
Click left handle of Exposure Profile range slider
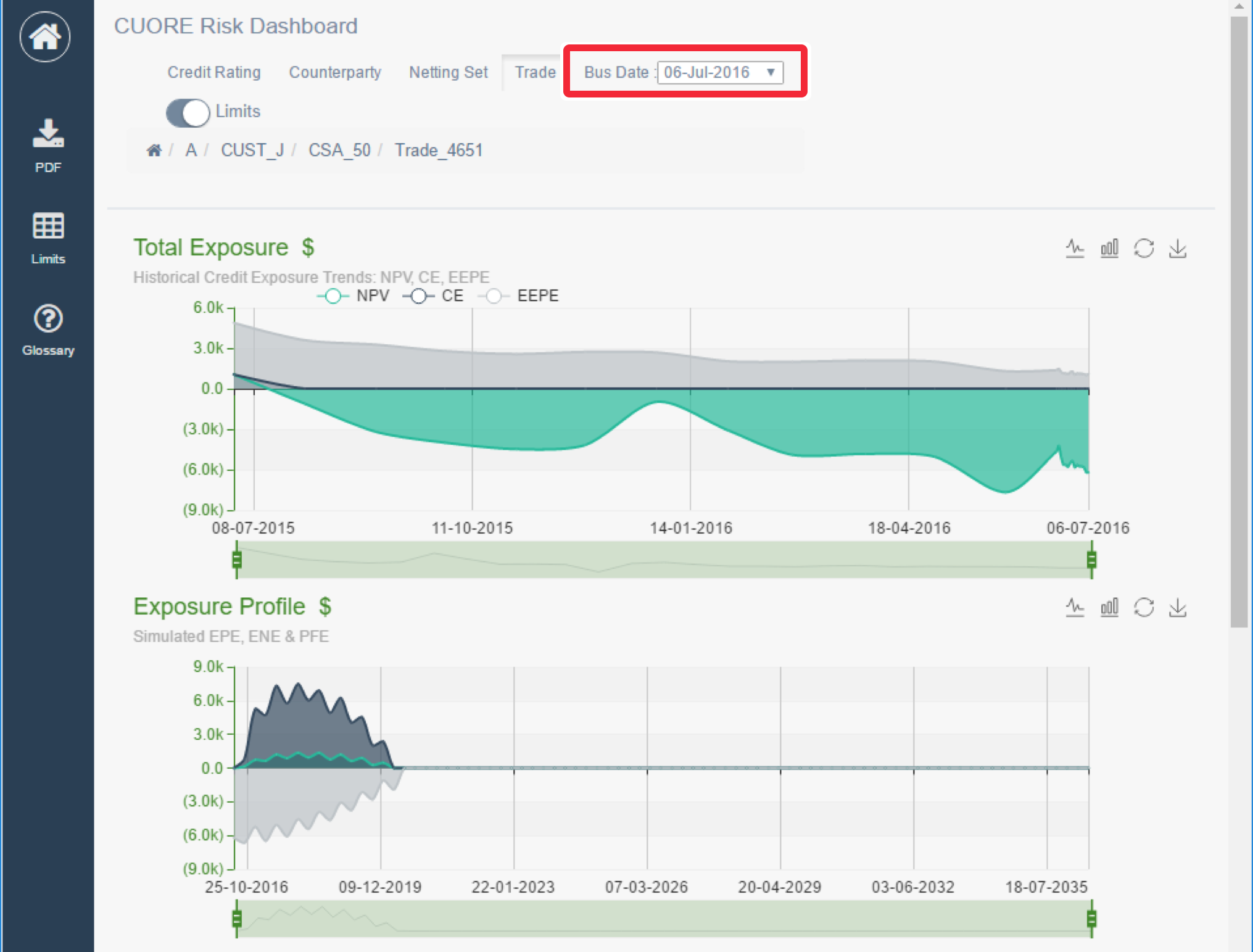click(x=237, y=919)
